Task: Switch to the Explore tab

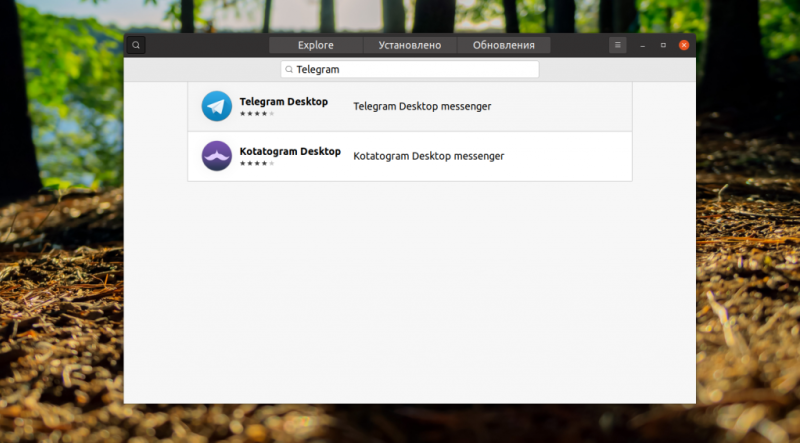Action: tap(316, 45)
